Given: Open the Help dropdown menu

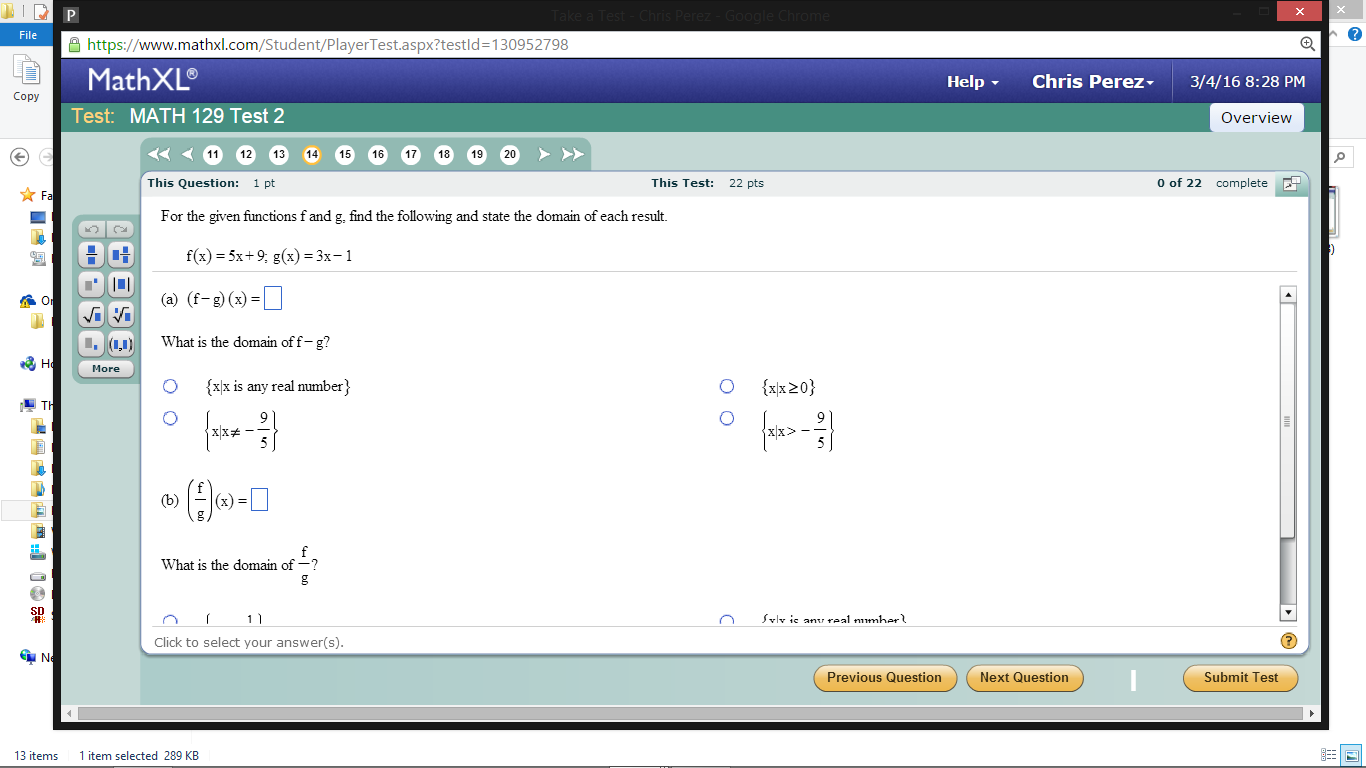Looking at the screenshot, I should click(x=971, y=81).
